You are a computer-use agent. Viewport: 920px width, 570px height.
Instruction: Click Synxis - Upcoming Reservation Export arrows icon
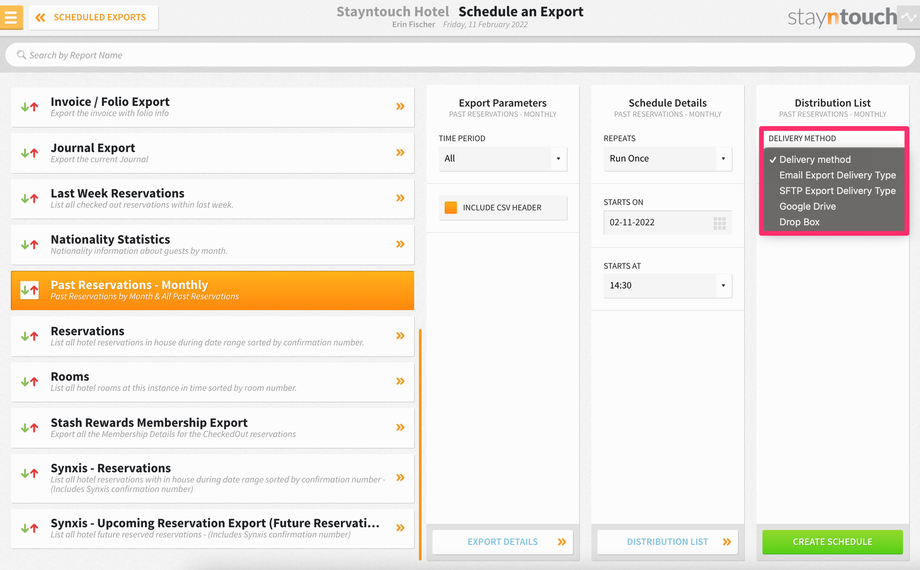[29, 528]
